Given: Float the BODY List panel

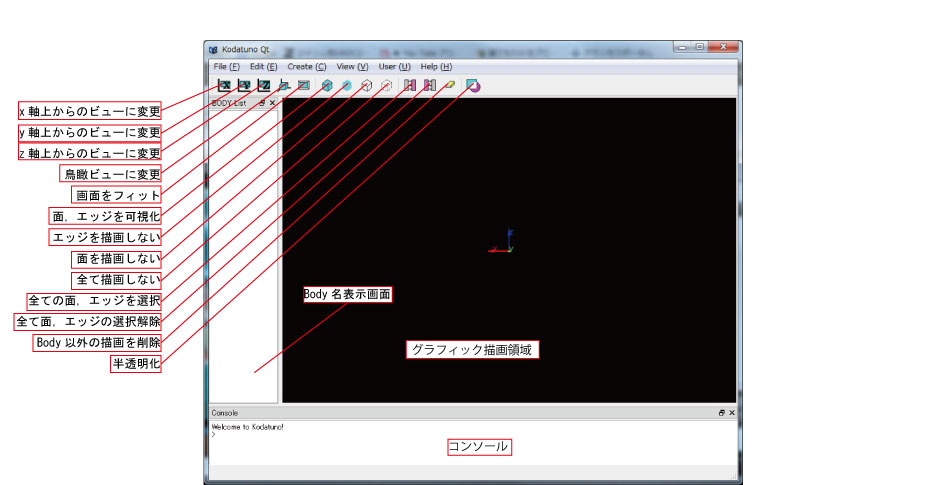Looking at the screenshot, I should click(x=262, y=103).
